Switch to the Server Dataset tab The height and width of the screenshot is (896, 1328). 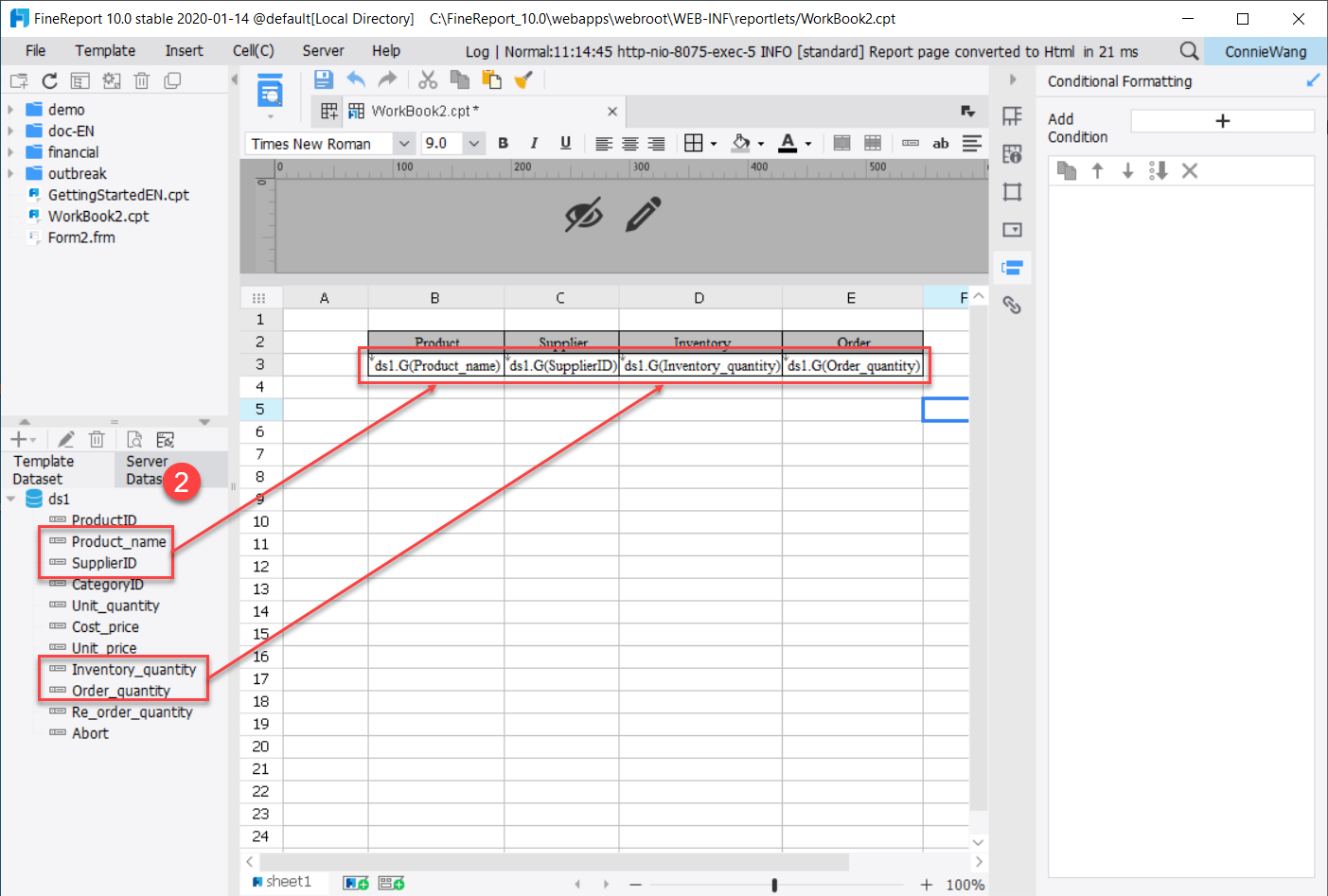[x=147, y=469]
